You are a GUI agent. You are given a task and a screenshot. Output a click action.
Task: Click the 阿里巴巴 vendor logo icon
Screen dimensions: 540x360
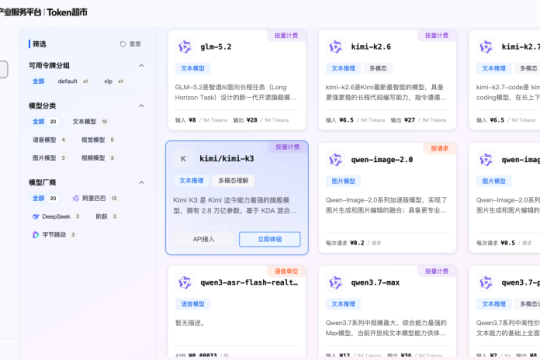[x=76, y=198]
